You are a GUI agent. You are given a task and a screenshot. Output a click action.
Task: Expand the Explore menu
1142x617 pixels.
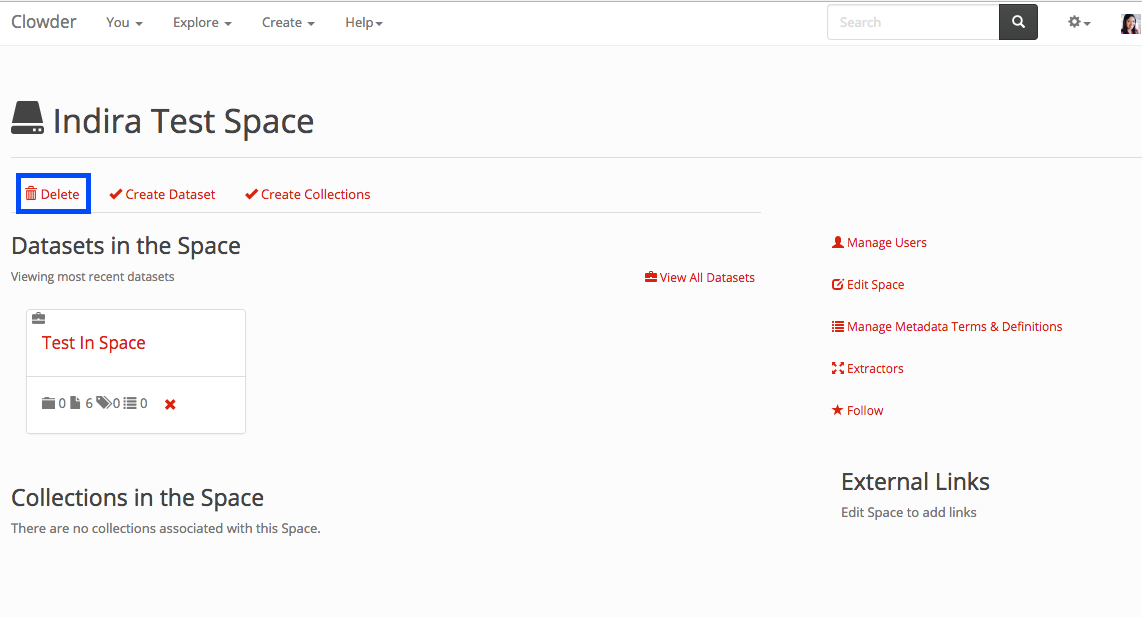[x=202, y=22]
